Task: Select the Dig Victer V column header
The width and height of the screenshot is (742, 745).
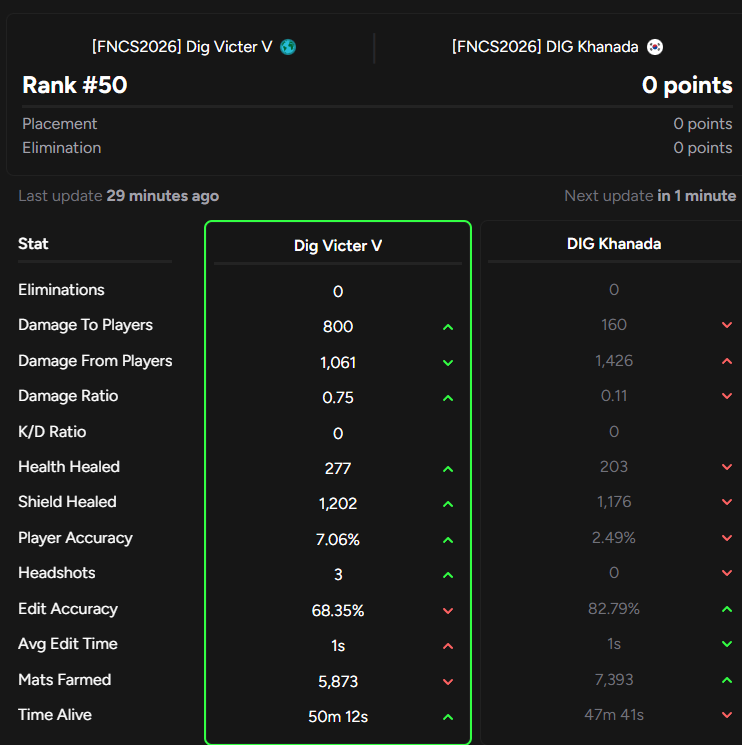Action: (x=338, y=246)
